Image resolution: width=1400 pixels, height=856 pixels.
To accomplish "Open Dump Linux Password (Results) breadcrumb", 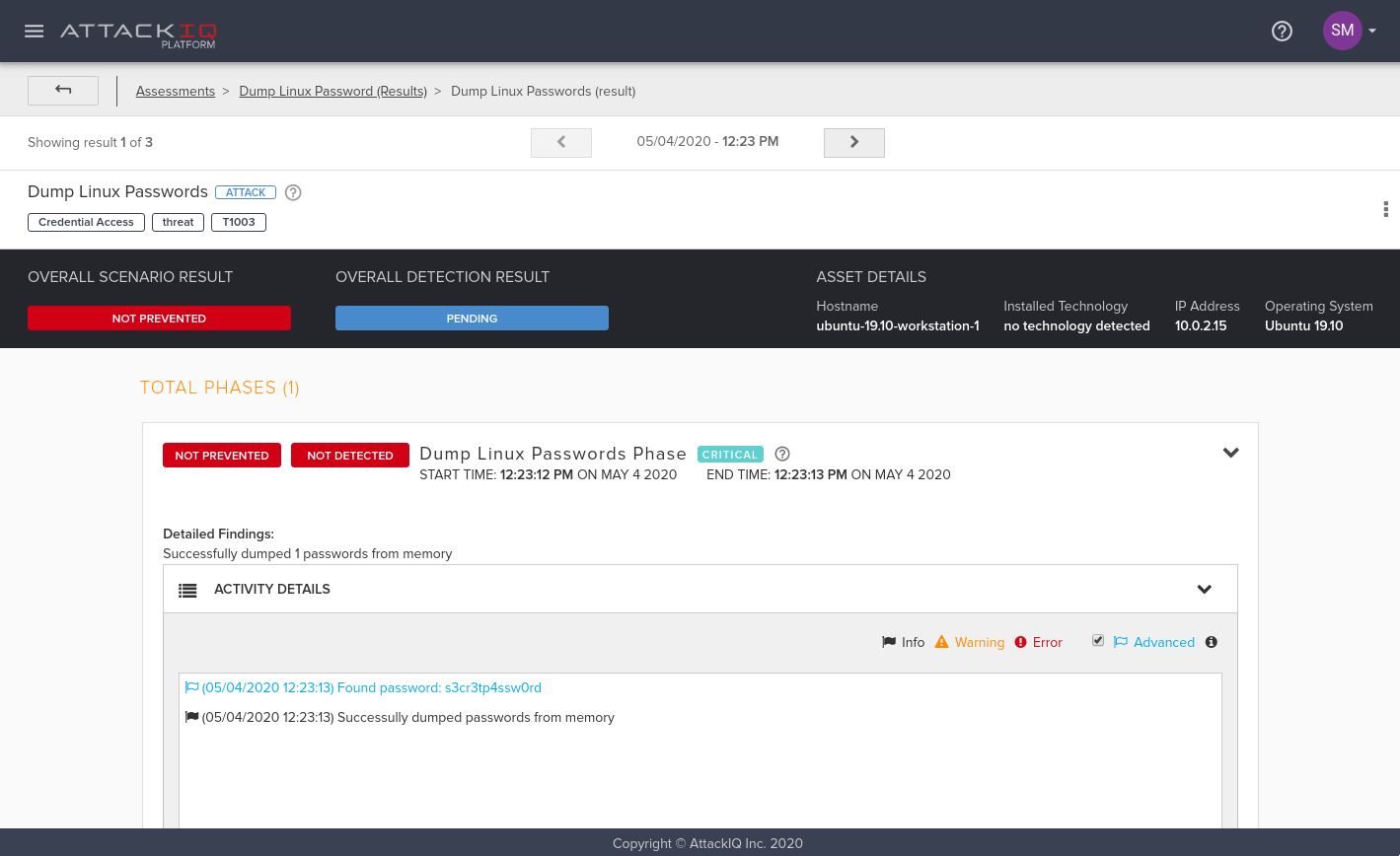I will pos(332,91).
